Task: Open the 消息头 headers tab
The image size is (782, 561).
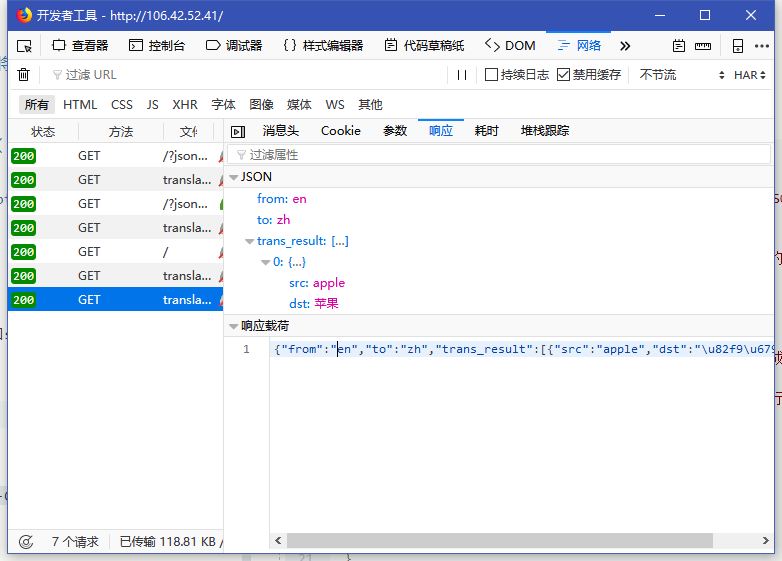Action: pos(281,131)
